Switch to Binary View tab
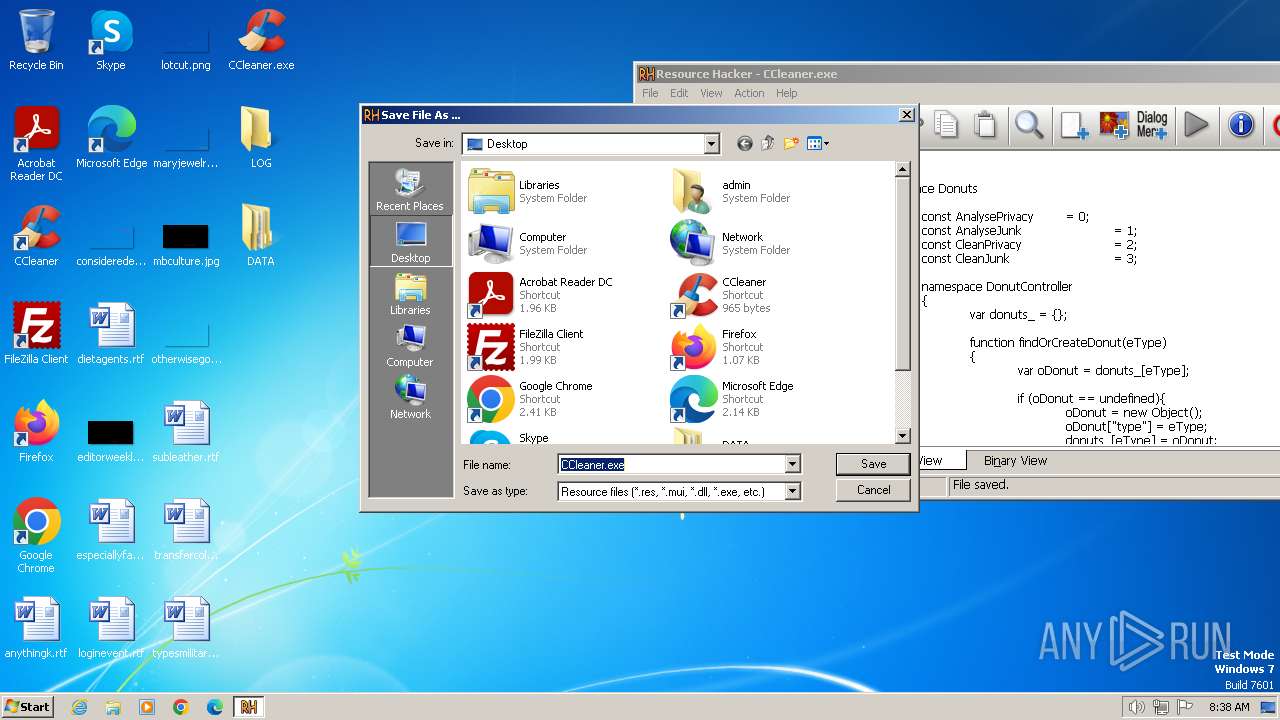Screen dimensions: 1280x720 (1015, 461)
